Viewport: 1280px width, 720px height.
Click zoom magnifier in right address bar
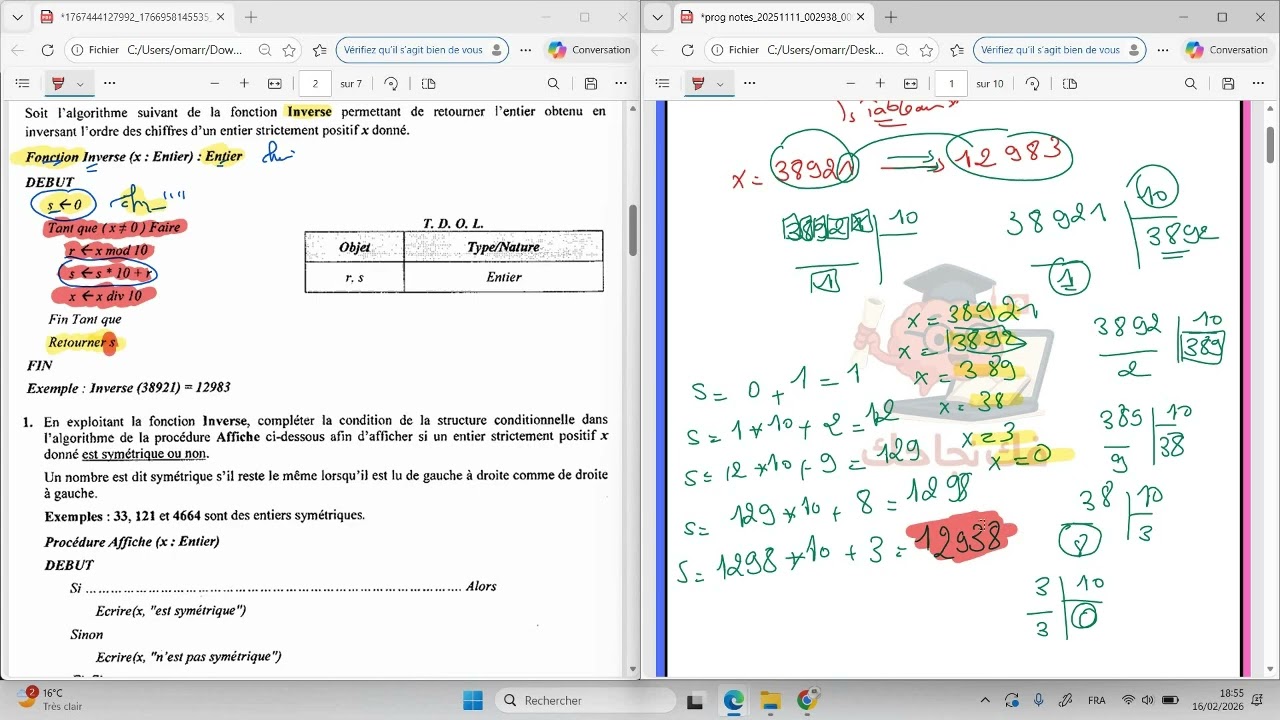[x=902, y=50]
